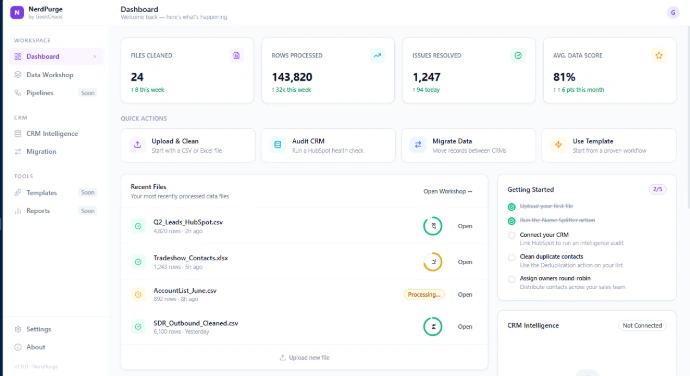
Task: Click the Not Connected badge
Action: pyautogui.click(x=642, y=325)
